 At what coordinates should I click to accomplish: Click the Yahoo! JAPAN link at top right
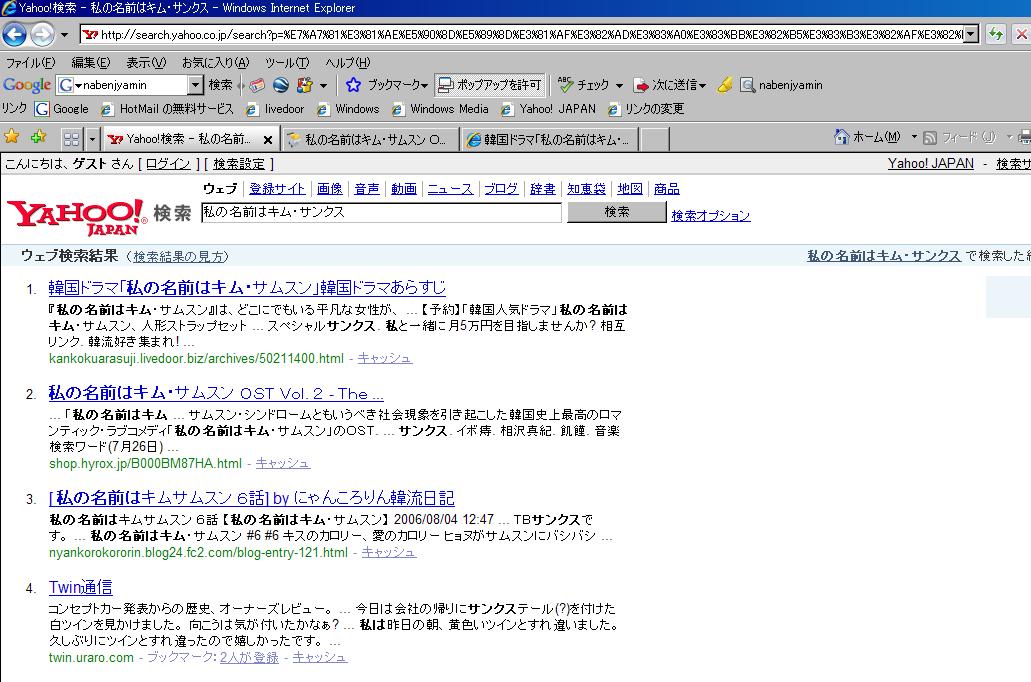coord(930,163)
